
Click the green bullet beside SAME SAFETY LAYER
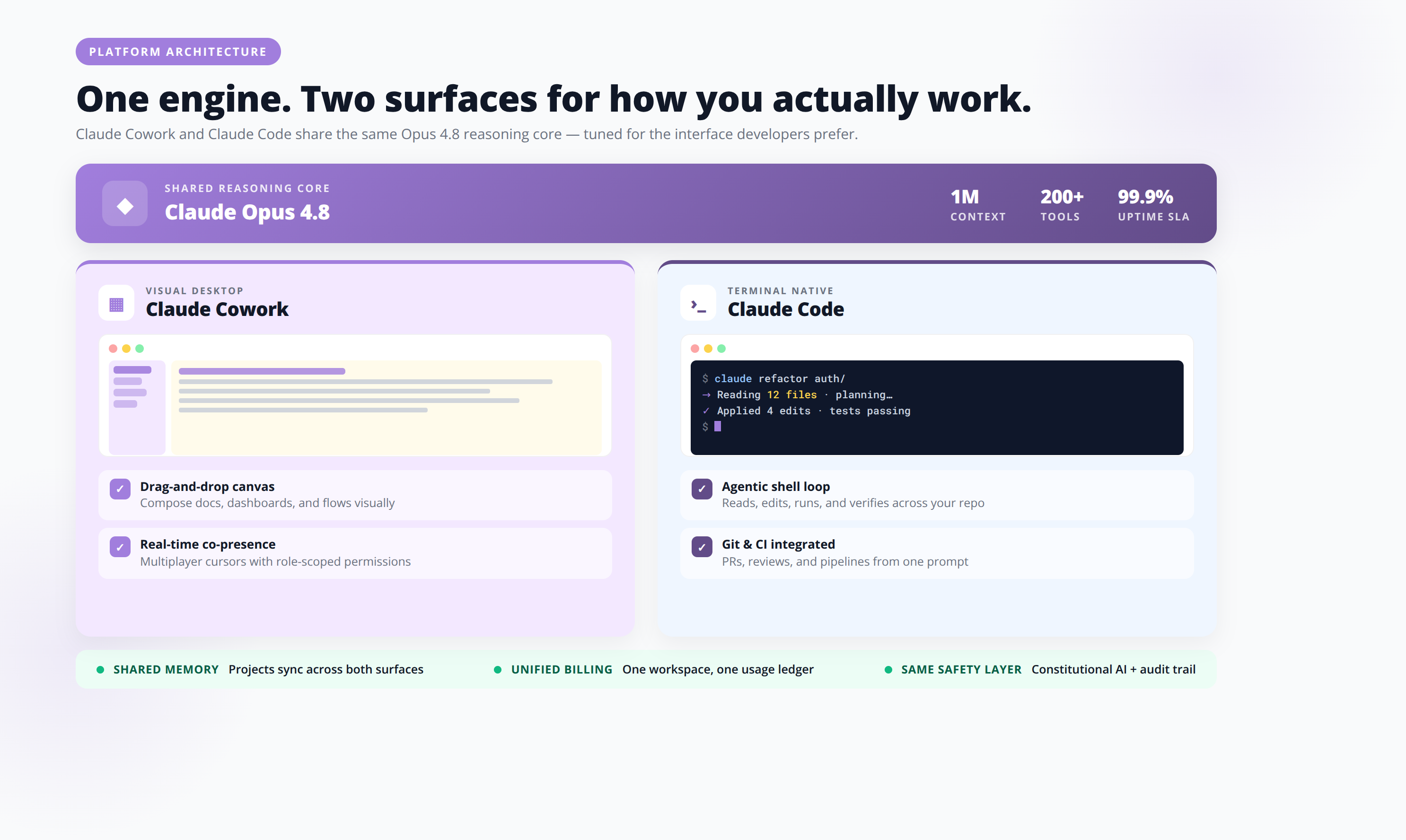(888, 670)
